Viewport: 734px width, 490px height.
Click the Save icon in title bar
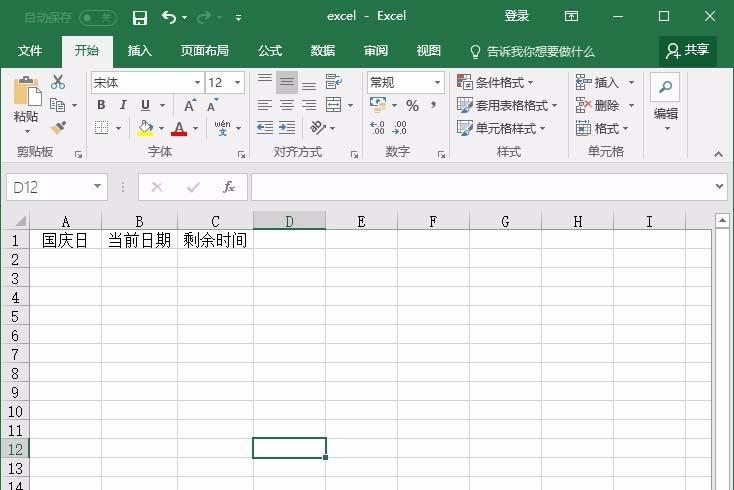140,17
